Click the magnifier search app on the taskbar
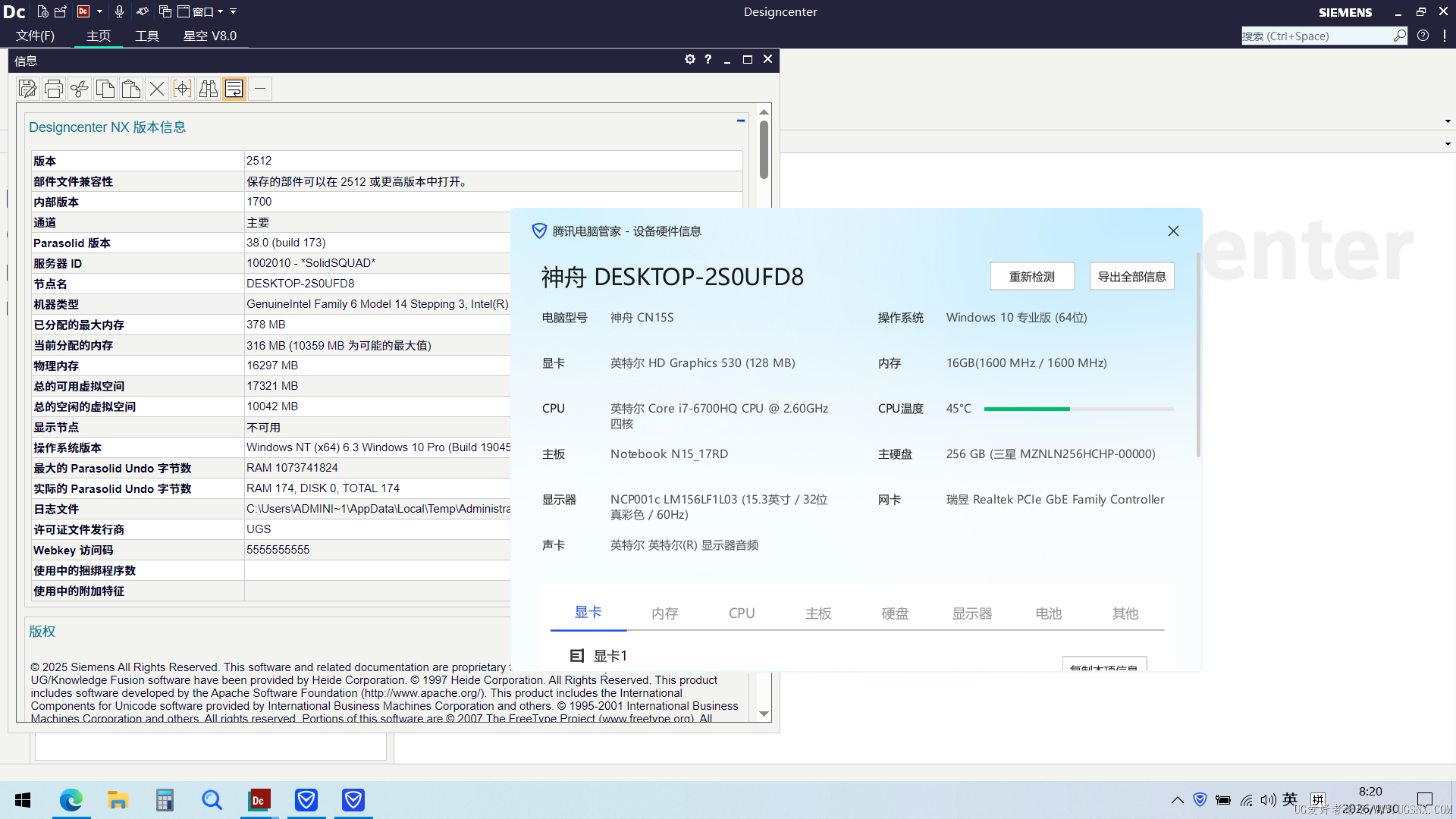The width and height of the screenshot is (1456, 819). point(212,800)
